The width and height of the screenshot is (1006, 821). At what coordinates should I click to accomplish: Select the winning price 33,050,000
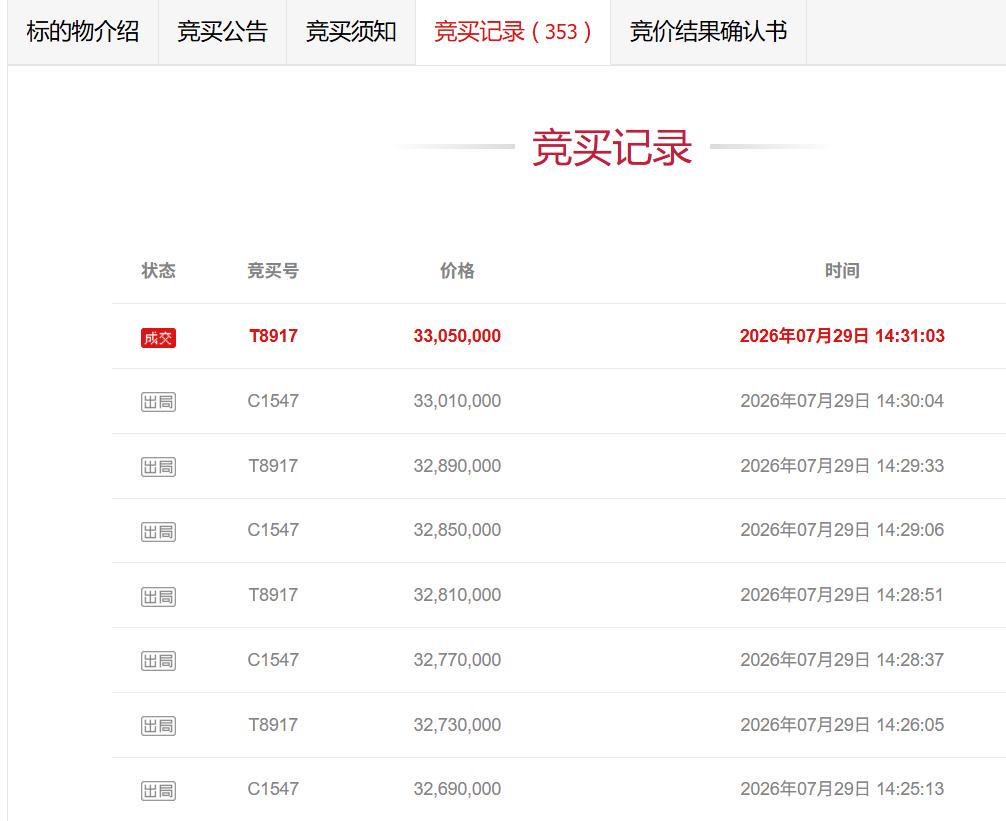tap(457, 336)
